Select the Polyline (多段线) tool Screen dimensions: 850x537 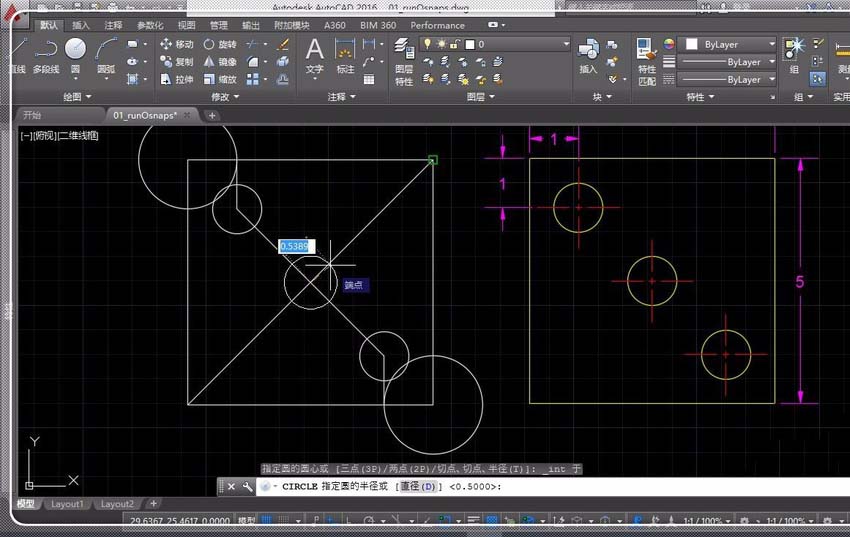point(46,54)
